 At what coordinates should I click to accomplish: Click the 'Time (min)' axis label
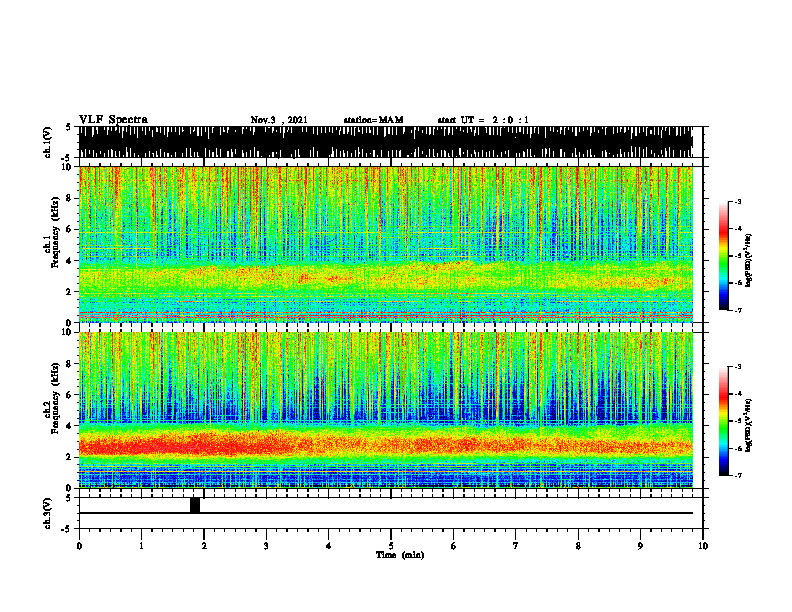[x=400, y=555]
